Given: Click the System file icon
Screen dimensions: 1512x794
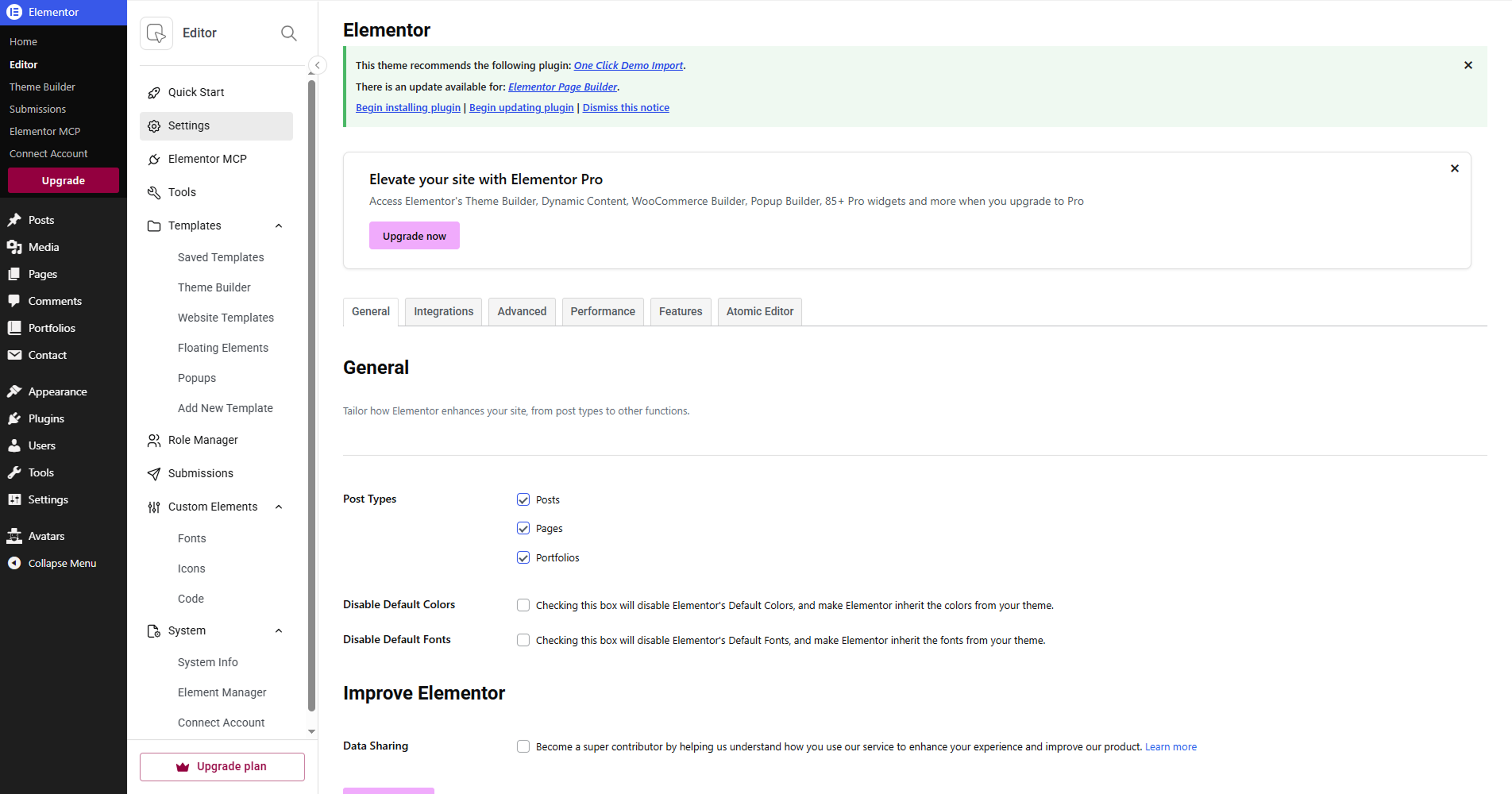Looking at the screenshot, I should click(154, 631).
